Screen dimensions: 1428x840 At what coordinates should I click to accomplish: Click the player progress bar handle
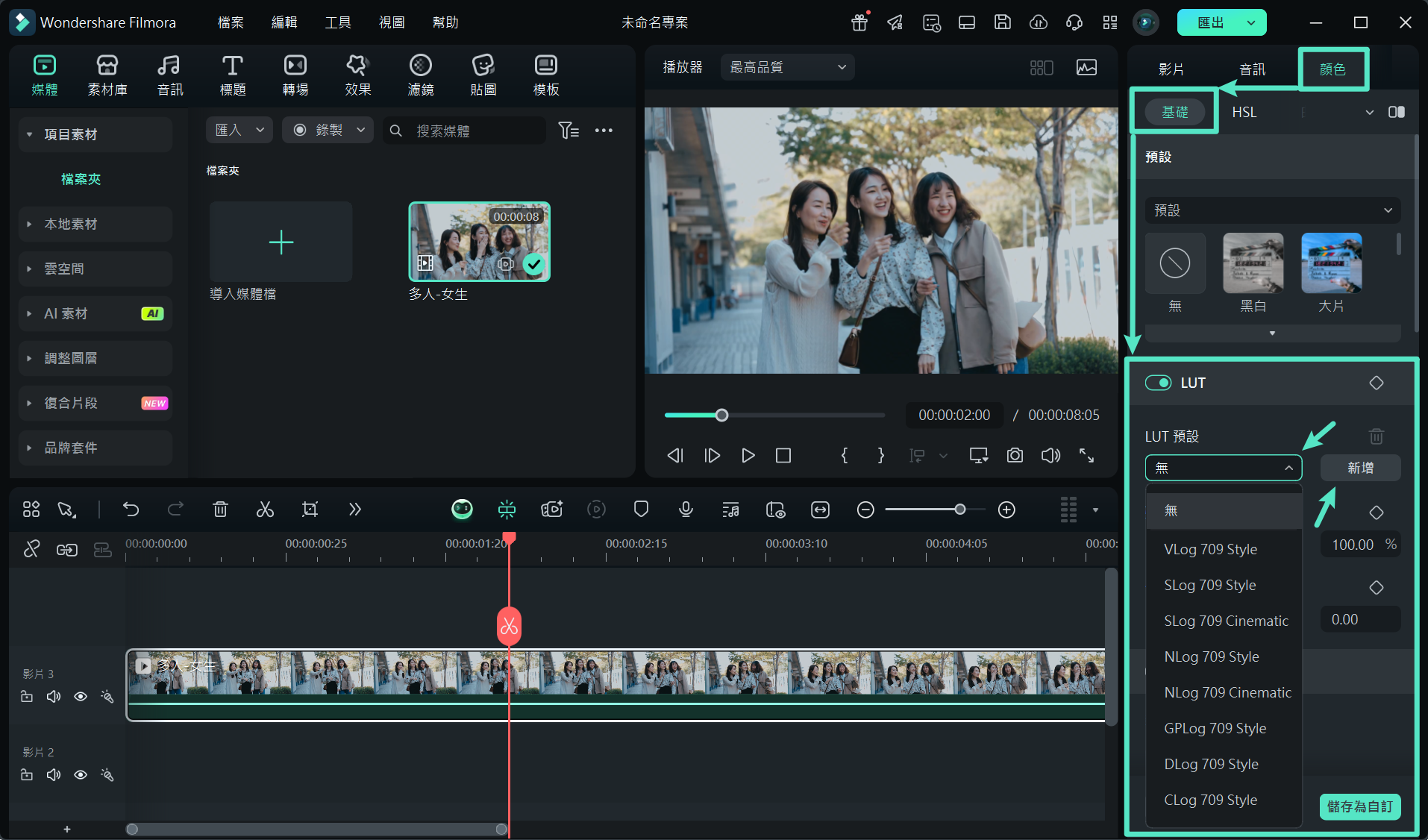pyautogui.click(x=721, y=415)
